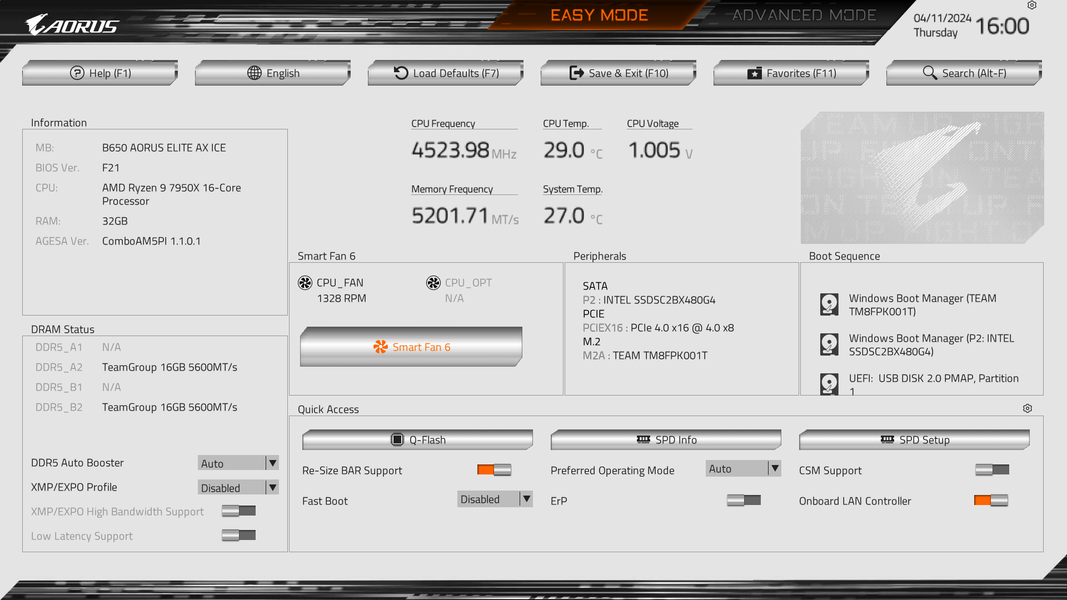Click M2A TEAM TM8FPK001T entry

click(x=645, y=356)
